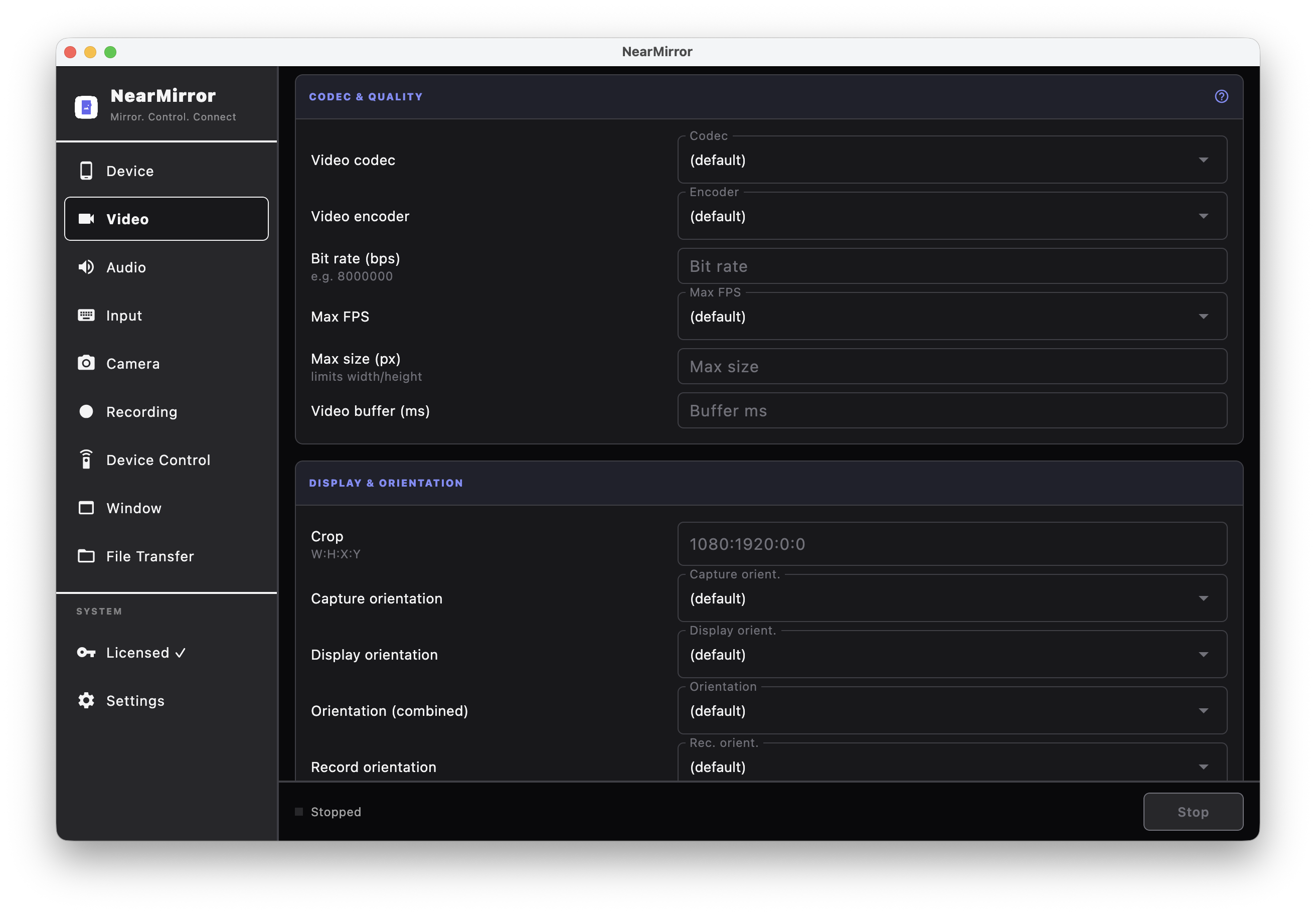Expand the Capture orient. dropdown
Image resolution: width=1316 pixels, height=915 pixels.
[952, 598]
